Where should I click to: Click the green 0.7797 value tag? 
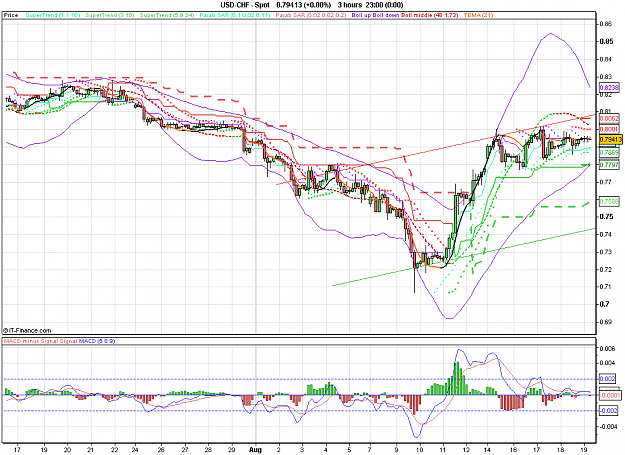click(609, 165)
